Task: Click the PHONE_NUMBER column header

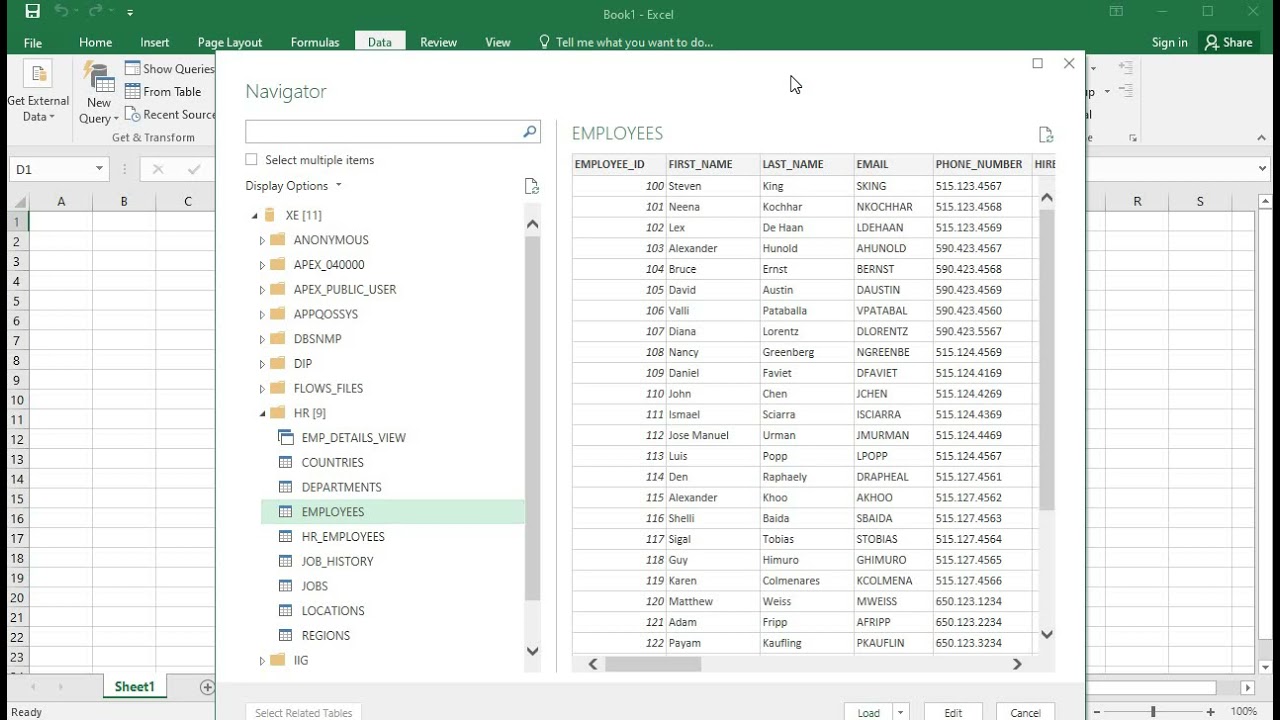Action: coord(980,164)
